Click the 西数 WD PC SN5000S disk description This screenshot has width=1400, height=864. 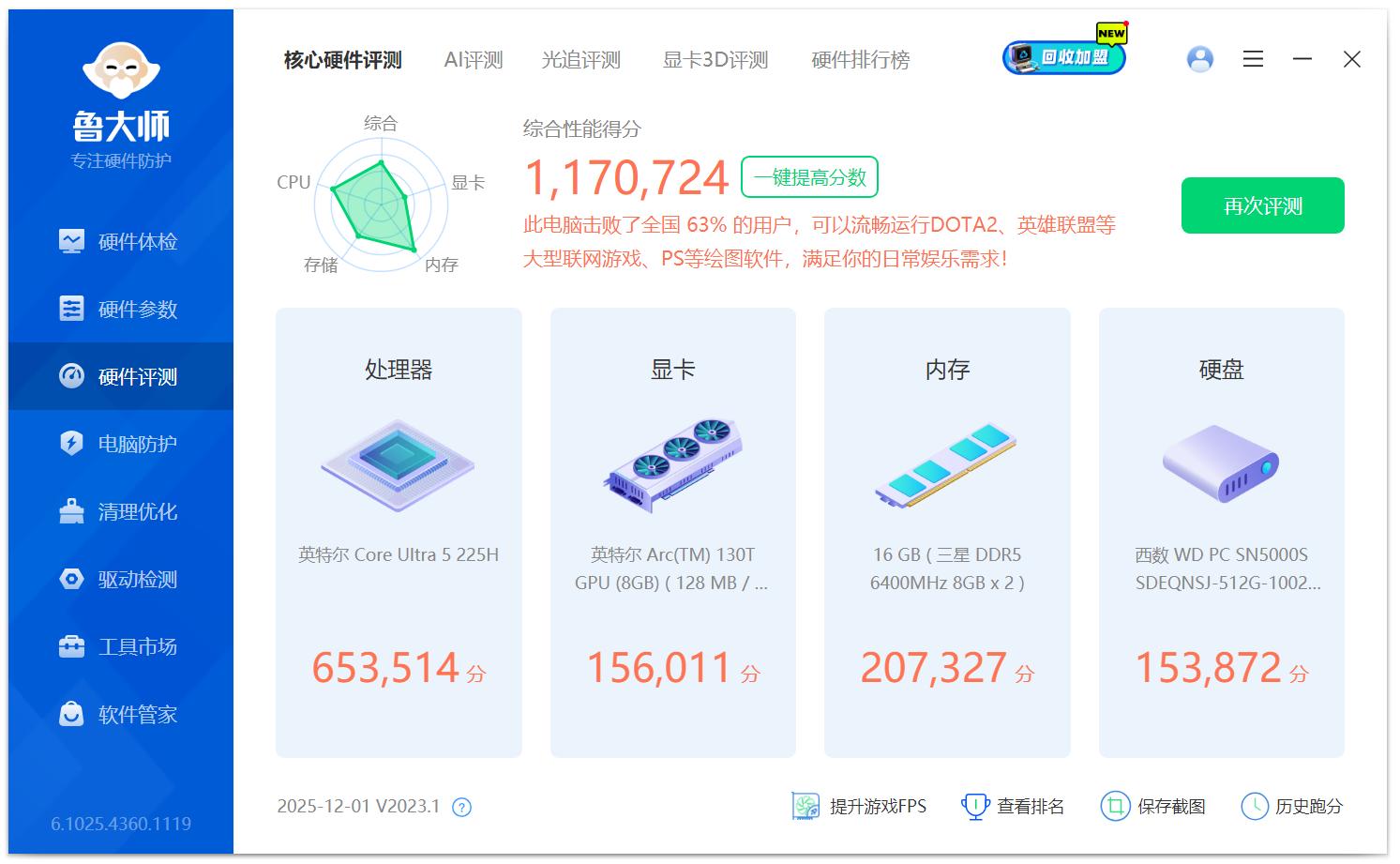(1227, 568)
